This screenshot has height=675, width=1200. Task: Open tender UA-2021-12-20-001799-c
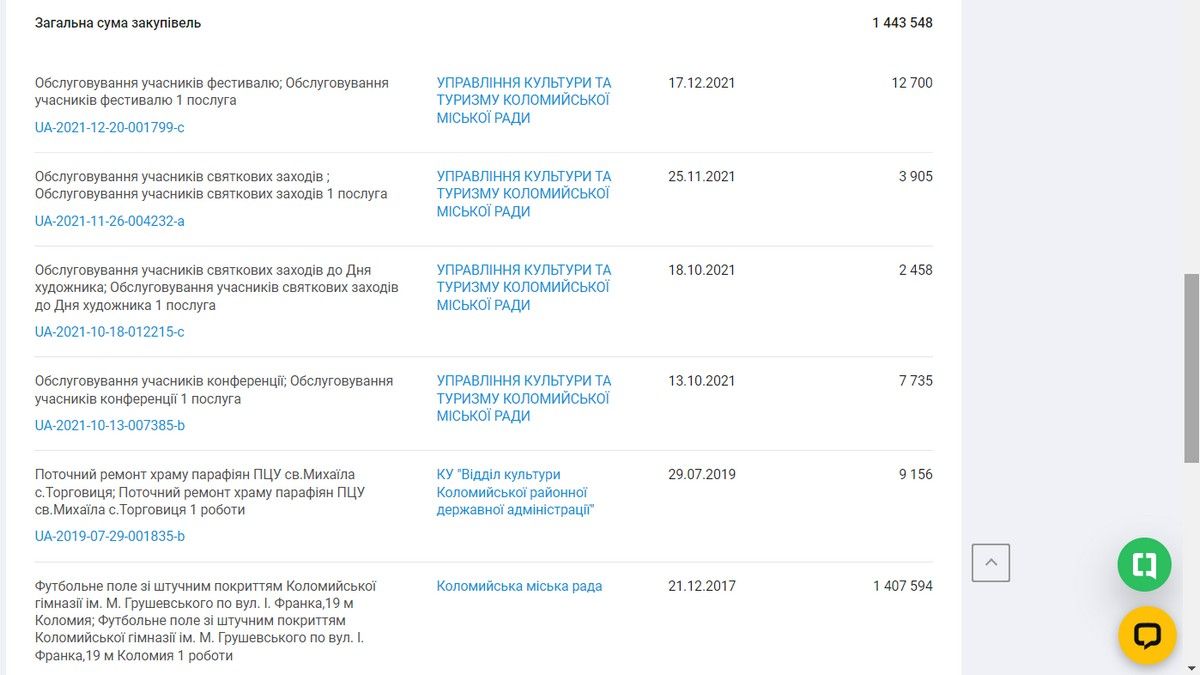tap(110, 127)
